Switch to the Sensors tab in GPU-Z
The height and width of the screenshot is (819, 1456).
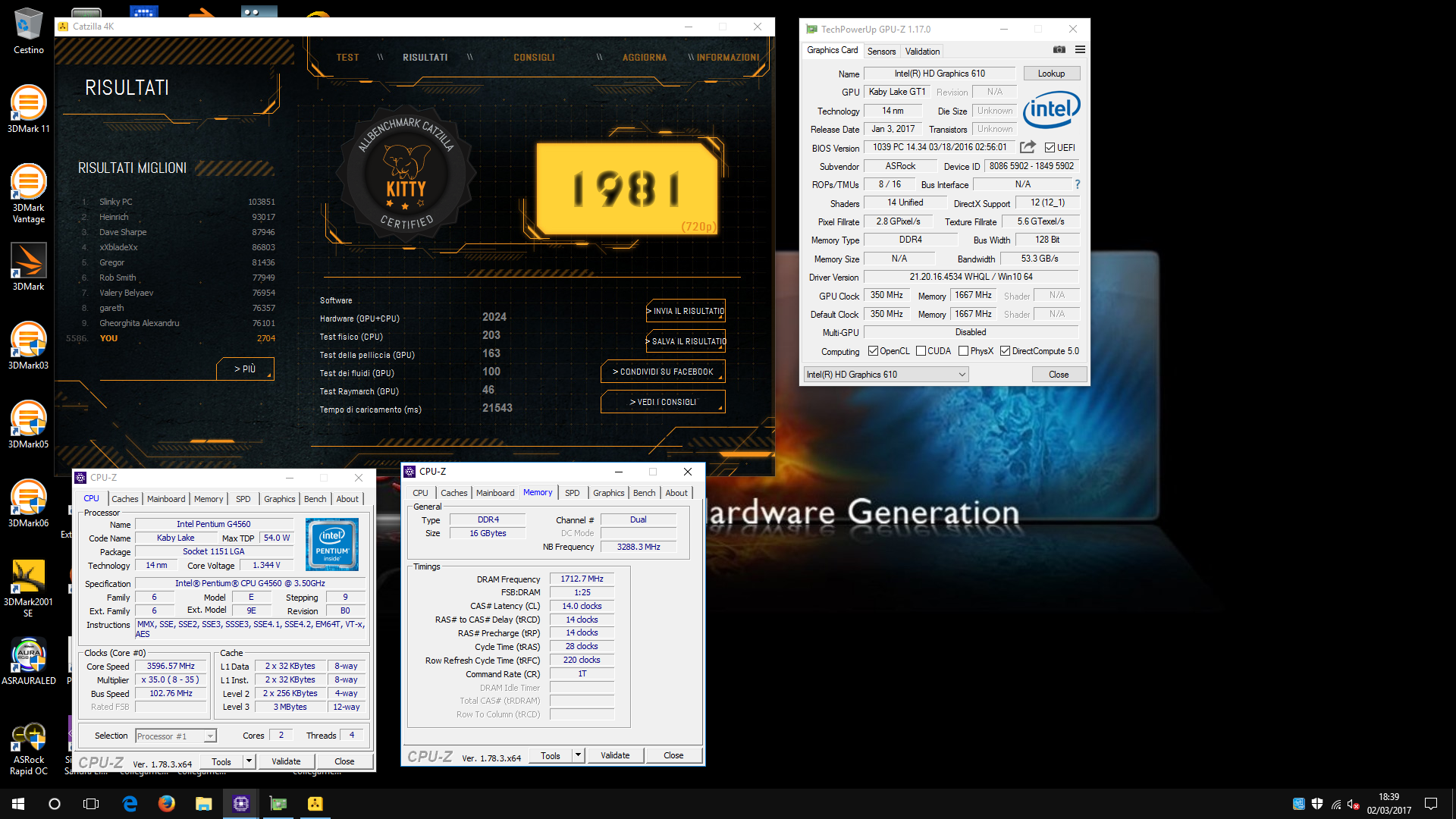pyautogui.click(x=881, y=52)
